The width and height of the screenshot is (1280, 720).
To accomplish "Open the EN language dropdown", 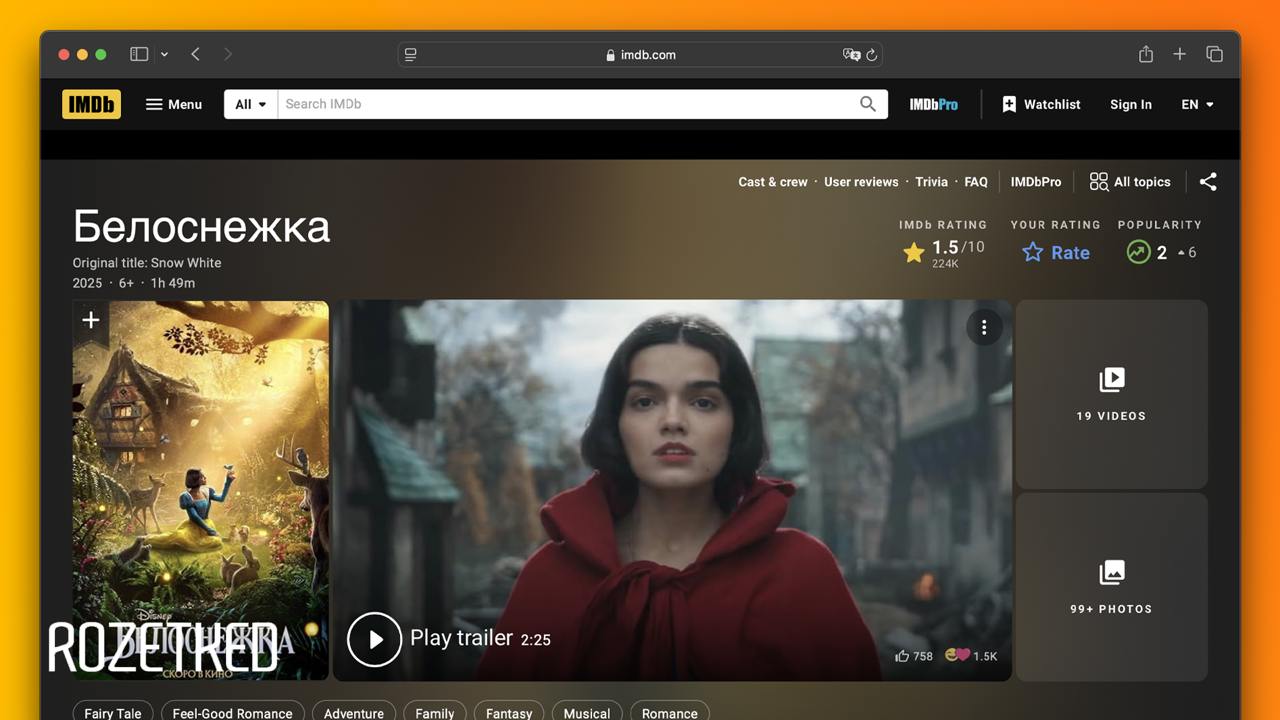I will tap(1197, 104).
